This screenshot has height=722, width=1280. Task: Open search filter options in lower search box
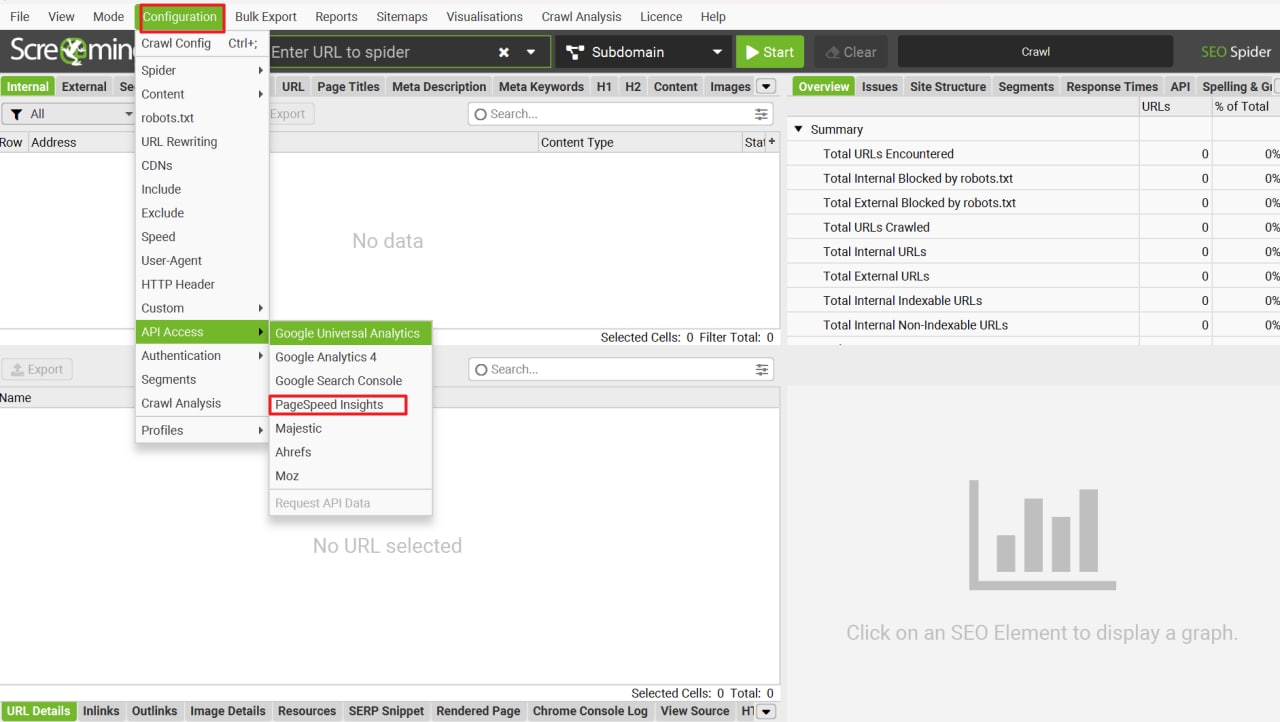pyautogui.click(x=762, y=370)
